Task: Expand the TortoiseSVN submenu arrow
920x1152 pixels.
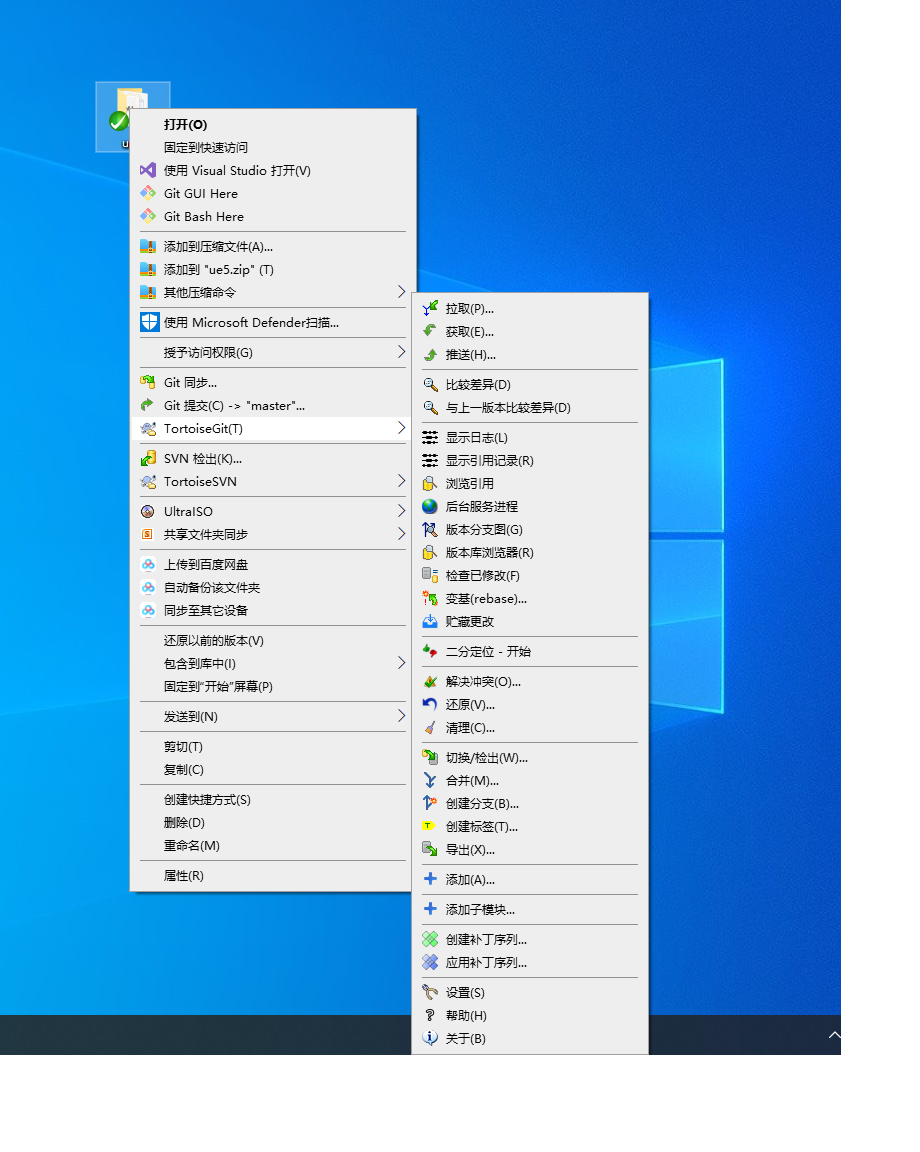Action: pos(401,480)
